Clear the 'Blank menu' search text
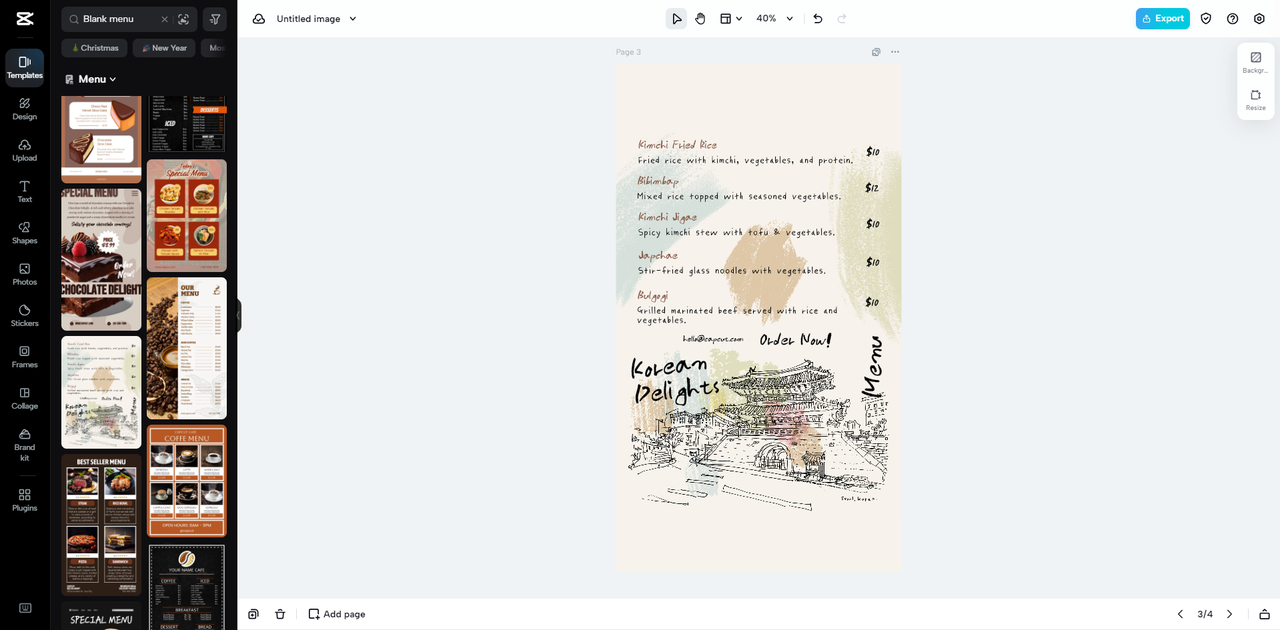Image resolution: width=1280 pixels, height=630 pixels. tap(165, 19)
